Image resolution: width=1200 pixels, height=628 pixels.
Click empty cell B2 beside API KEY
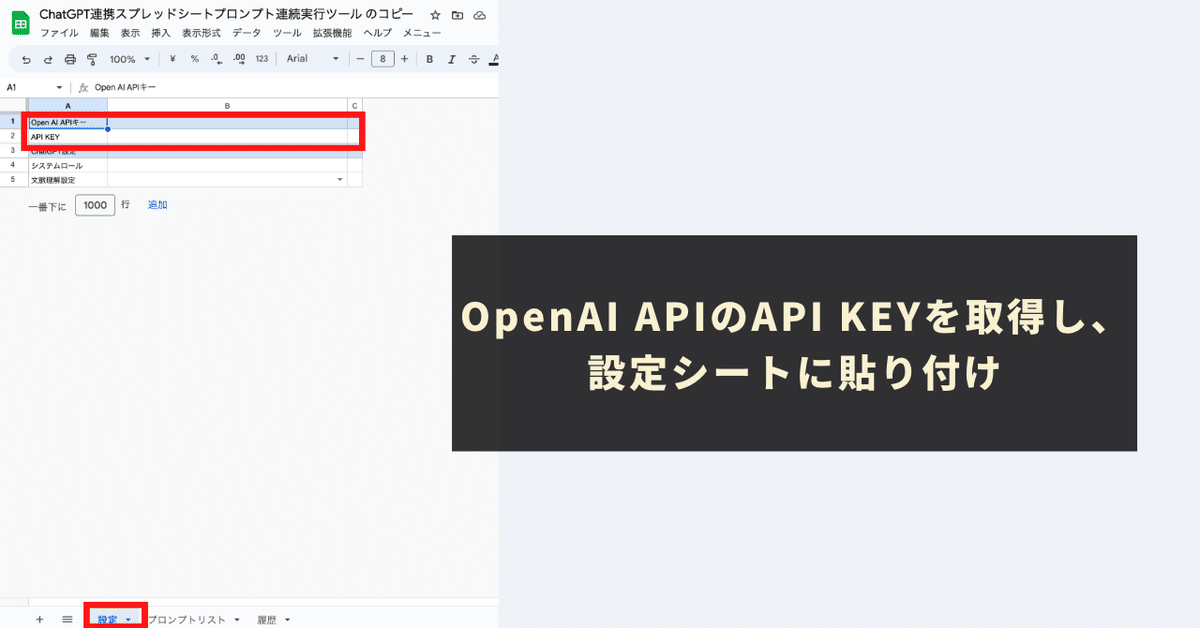(x=227, y=137)
